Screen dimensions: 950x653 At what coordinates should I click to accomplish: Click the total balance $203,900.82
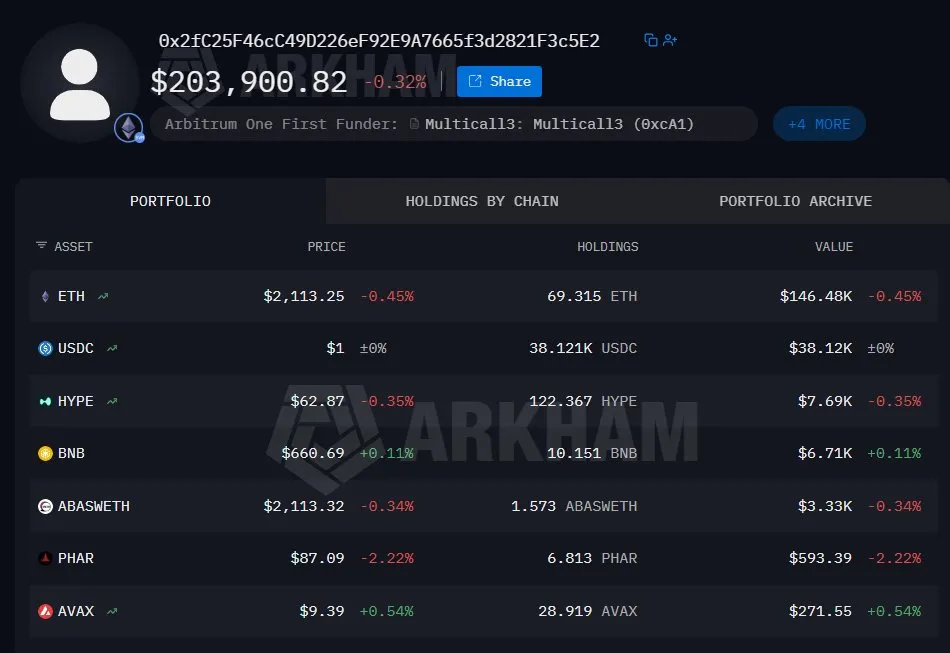pyautogui.click(x=249, y=82)
